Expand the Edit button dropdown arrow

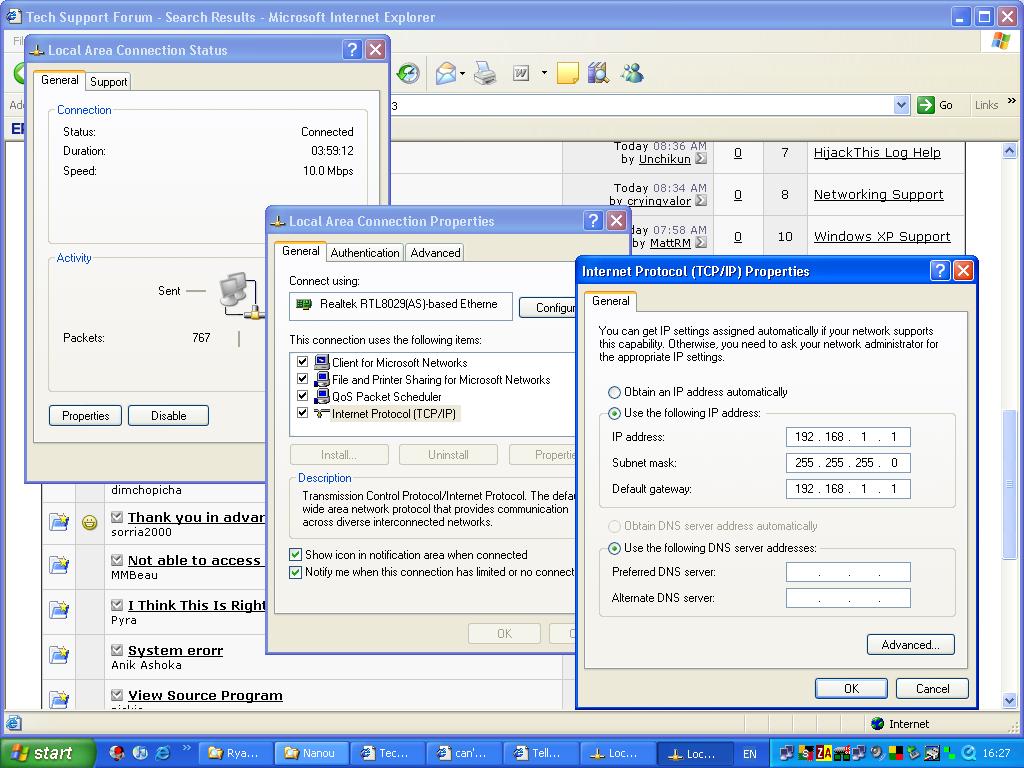(x=544, y=73)
